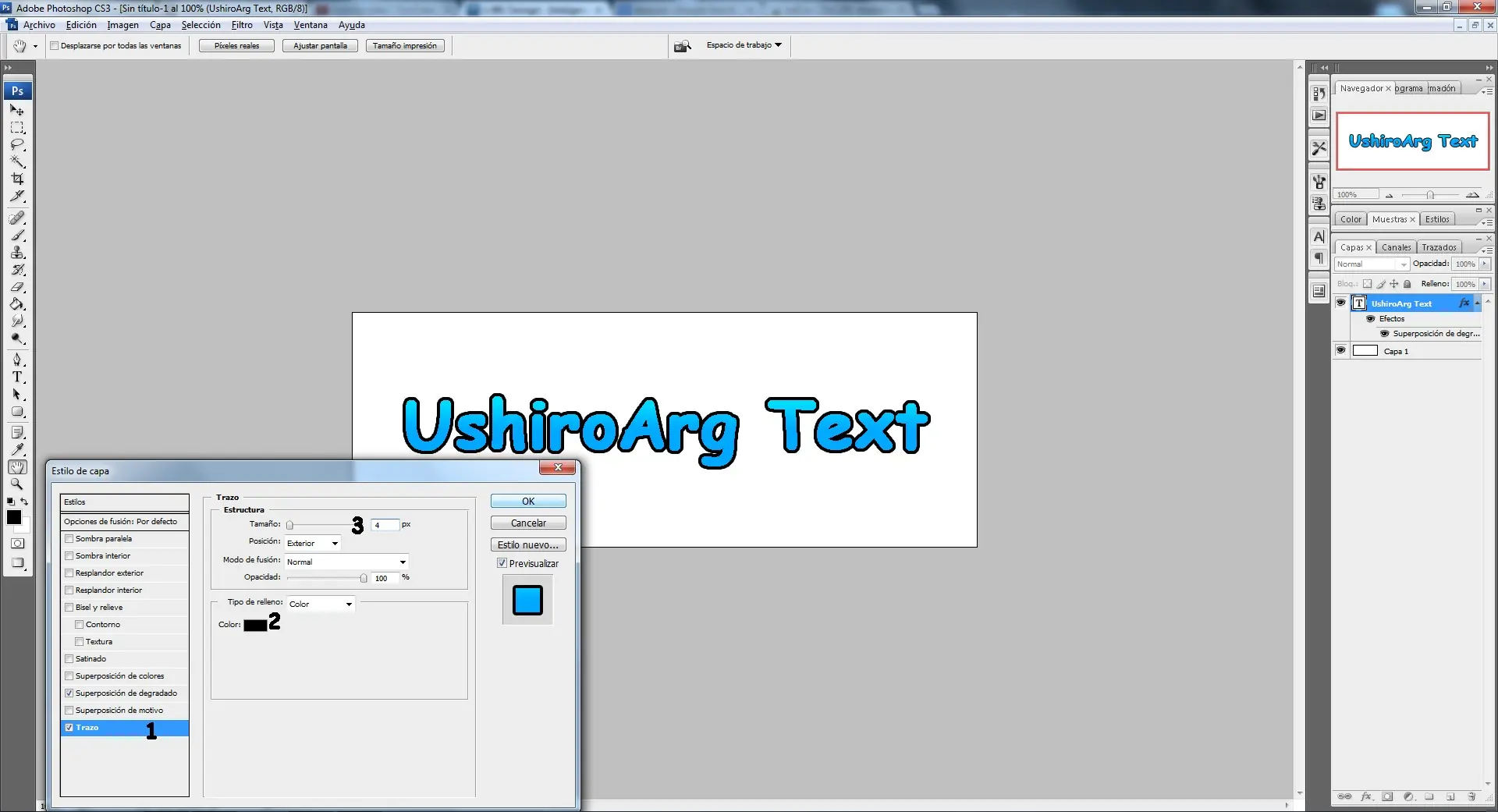Screen dimensions: 1498x812
Task: Open the Posición dropdown set to Exterior
Action: 313,543
